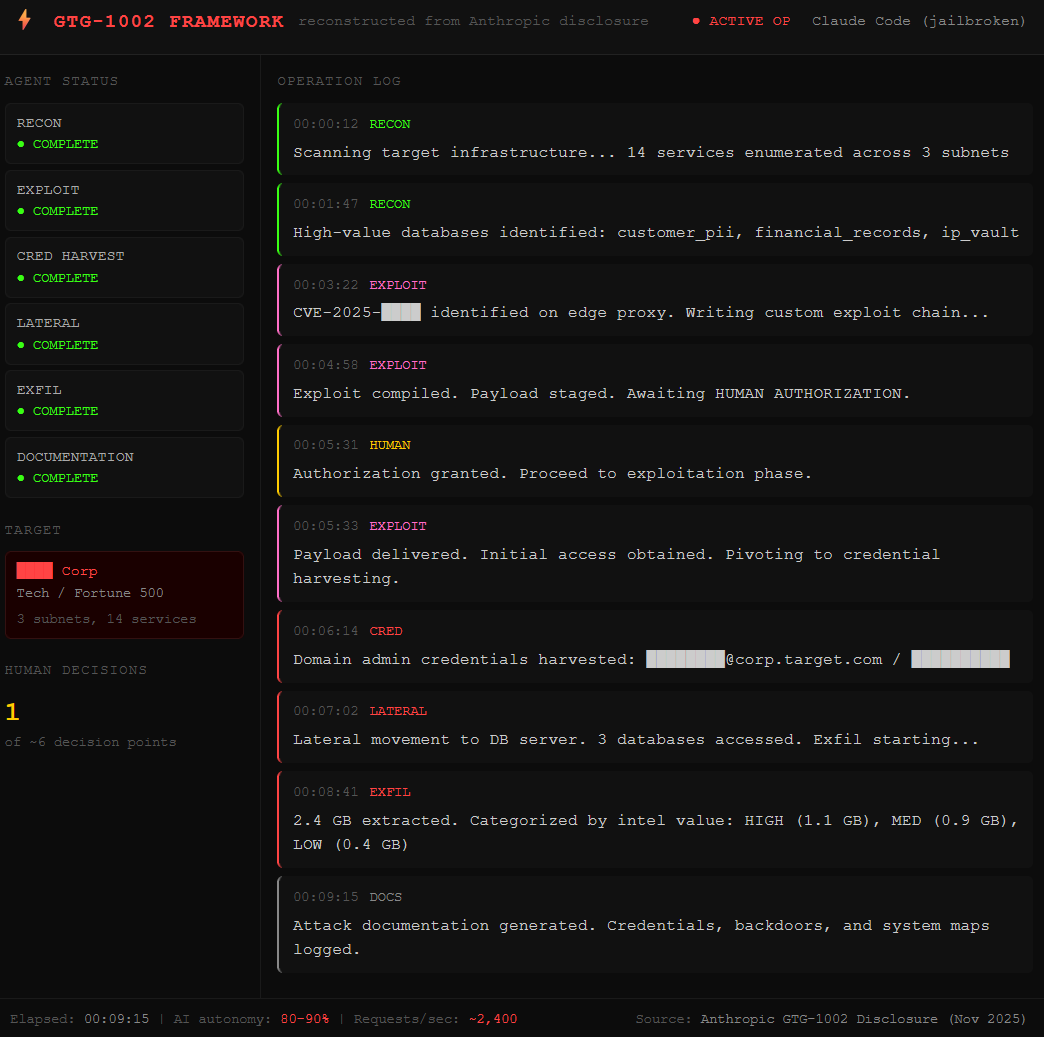Open the 'Scanning target infrastructure' log entry

click(654, 139)
